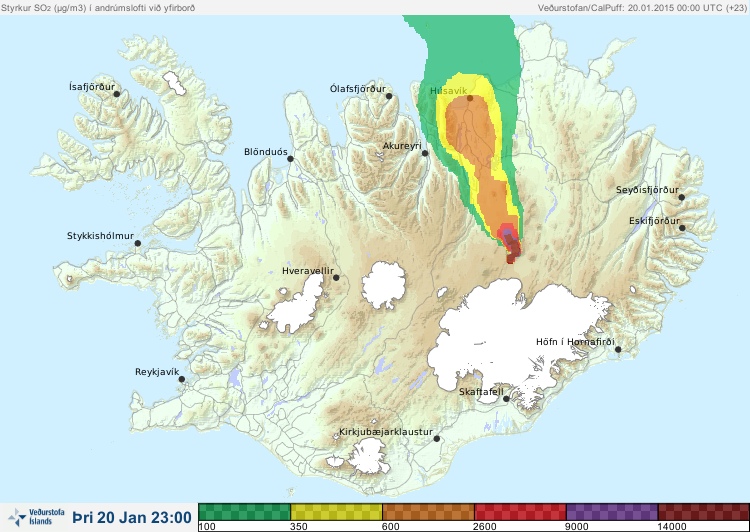Select the green 100 legend swatch
750x532 pixels.
(244, 512)
